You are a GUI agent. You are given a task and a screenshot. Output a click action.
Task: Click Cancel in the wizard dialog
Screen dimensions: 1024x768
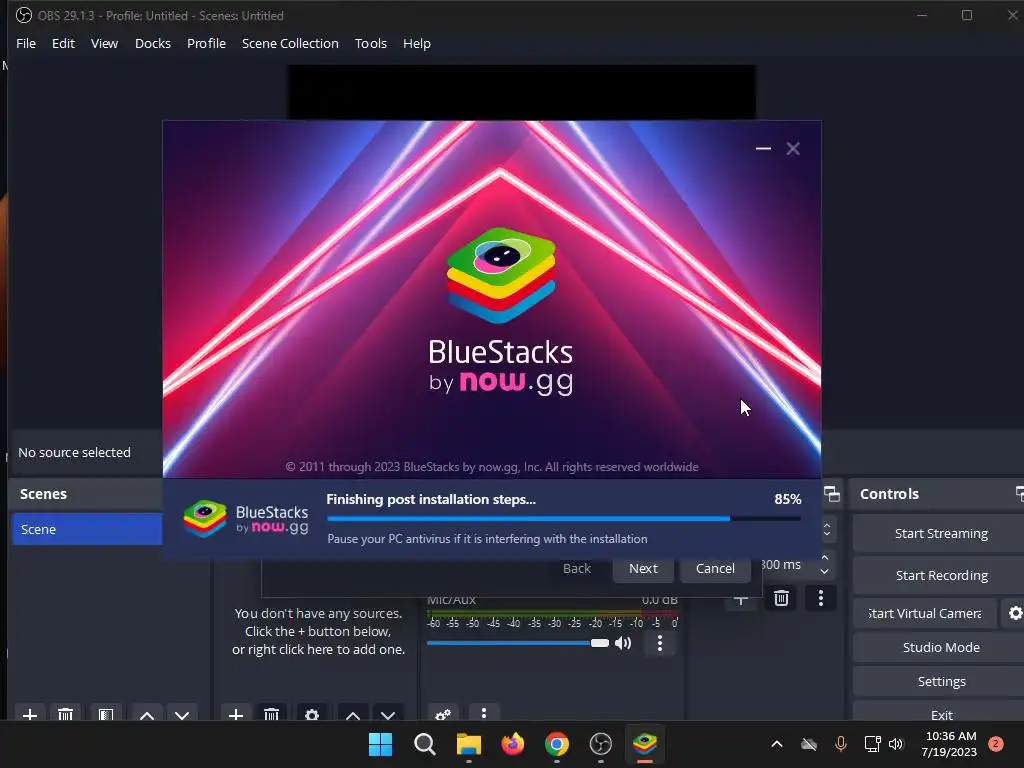pyautogui.click(x=715, y=568)
